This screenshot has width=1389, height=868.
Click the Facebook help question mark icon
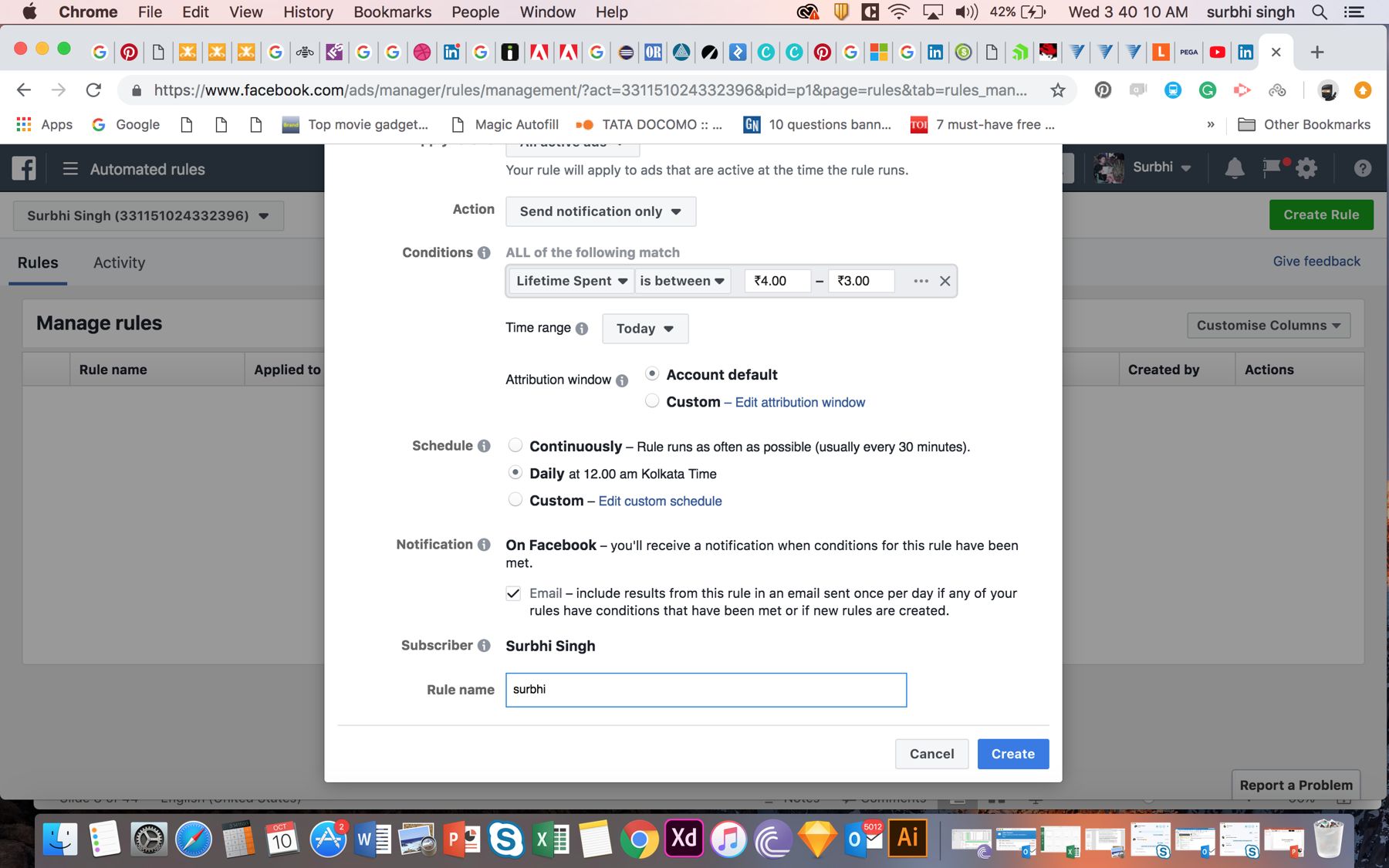[x=1362, y=168]
